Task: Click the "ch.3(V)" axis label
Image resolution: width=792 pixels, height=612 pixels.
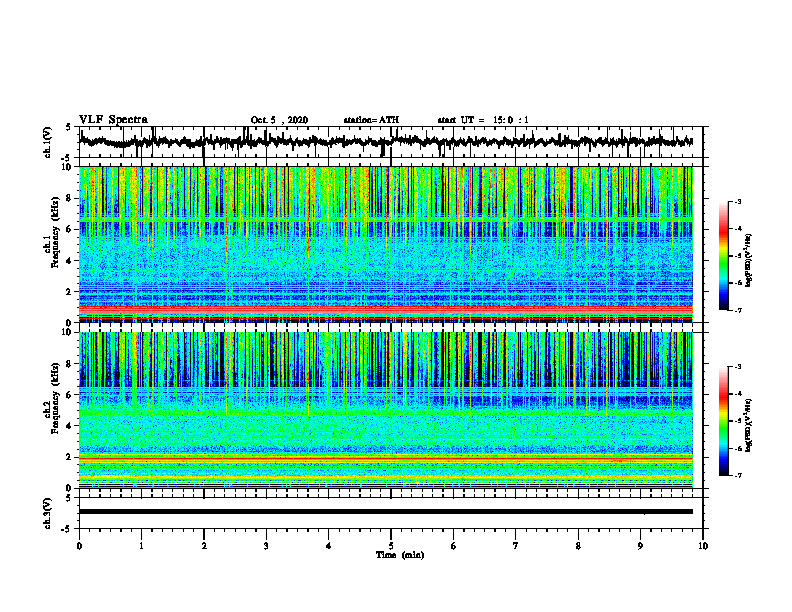Action: coord(48,513)
